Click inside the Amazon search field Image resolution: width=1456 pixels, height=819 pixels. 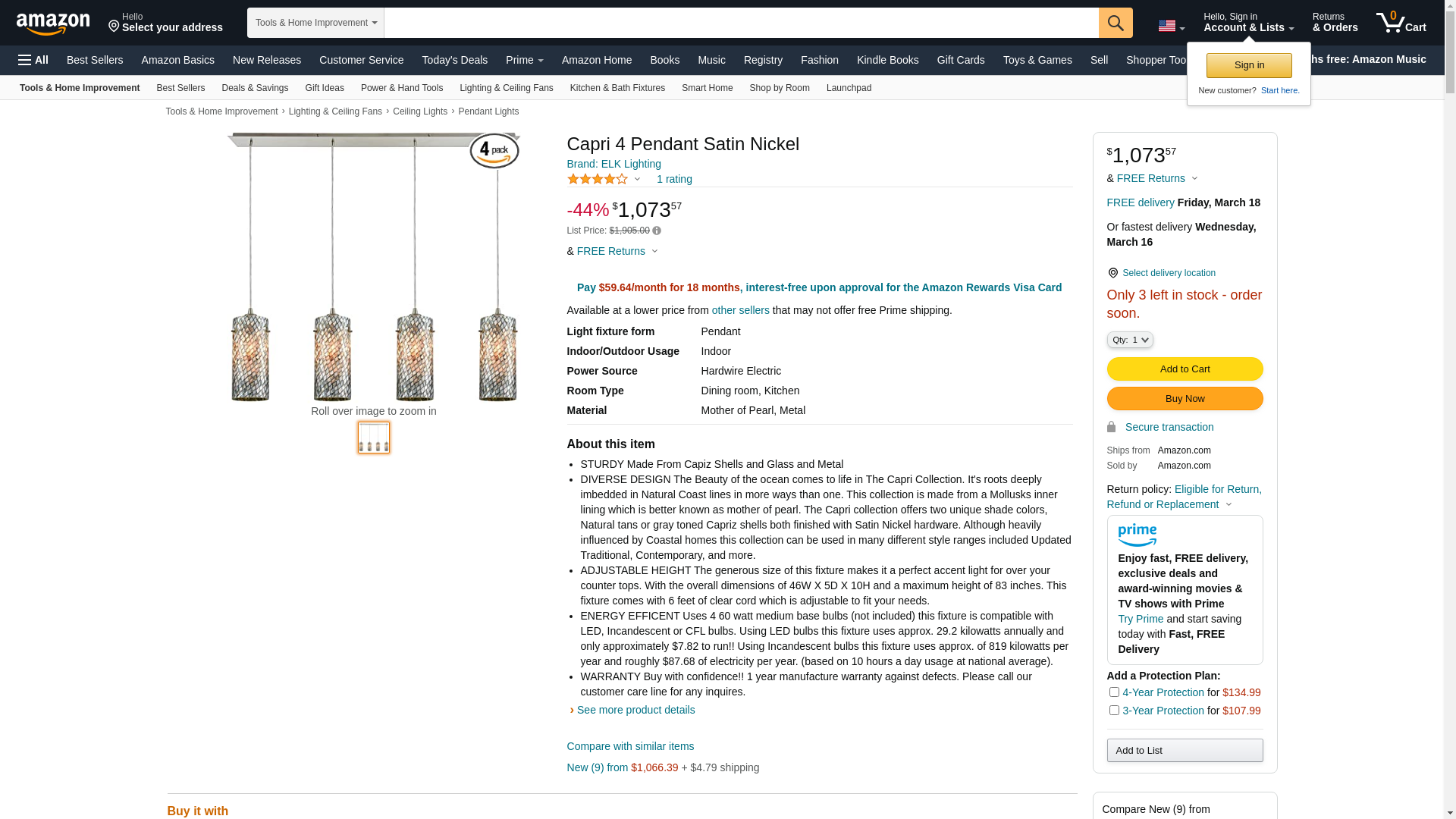[x=740, y=23]
